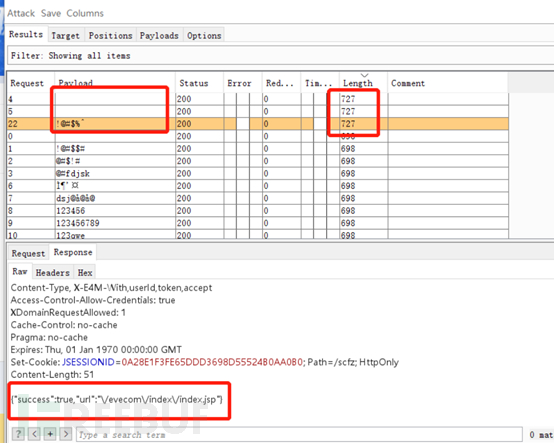
Task: Sort by Timeout column header
Action: pyautogui.click(x=319, y=83)
